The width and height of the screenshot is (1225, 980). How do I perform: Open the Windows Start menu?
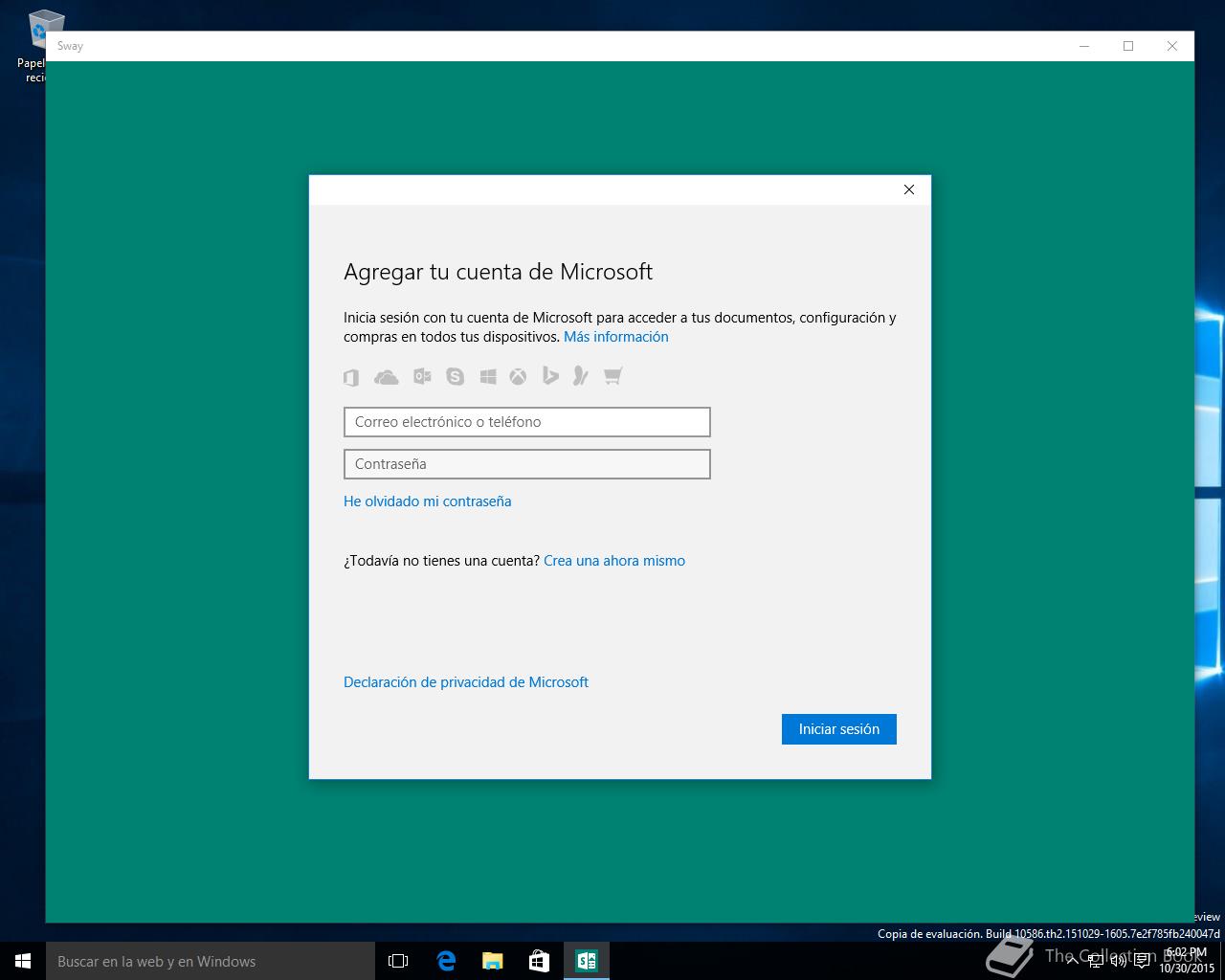(23, 961)
